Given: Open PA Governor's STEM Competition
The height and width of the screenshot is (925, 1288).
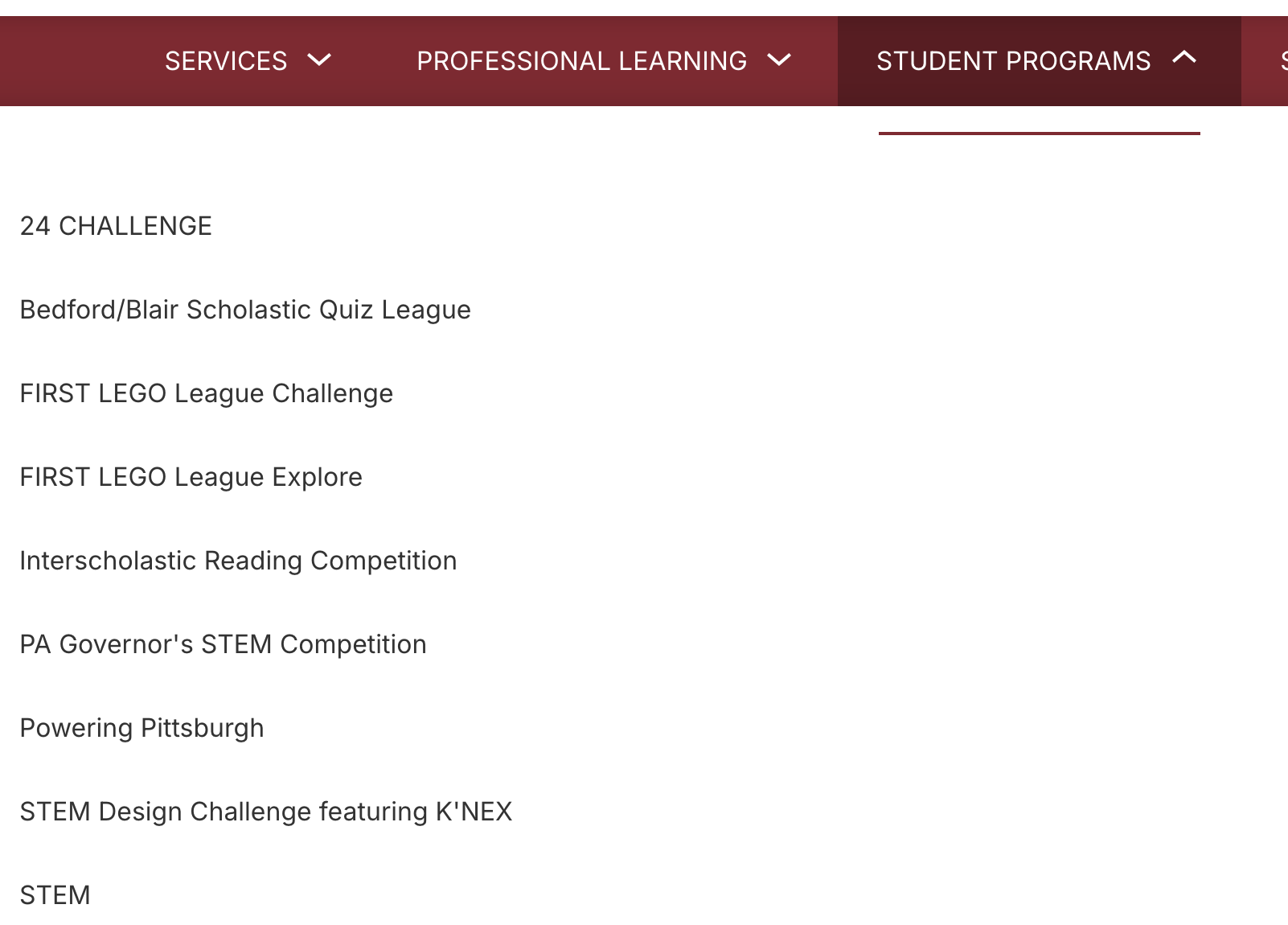Looking at the screenshot, I should coord(224,644).
